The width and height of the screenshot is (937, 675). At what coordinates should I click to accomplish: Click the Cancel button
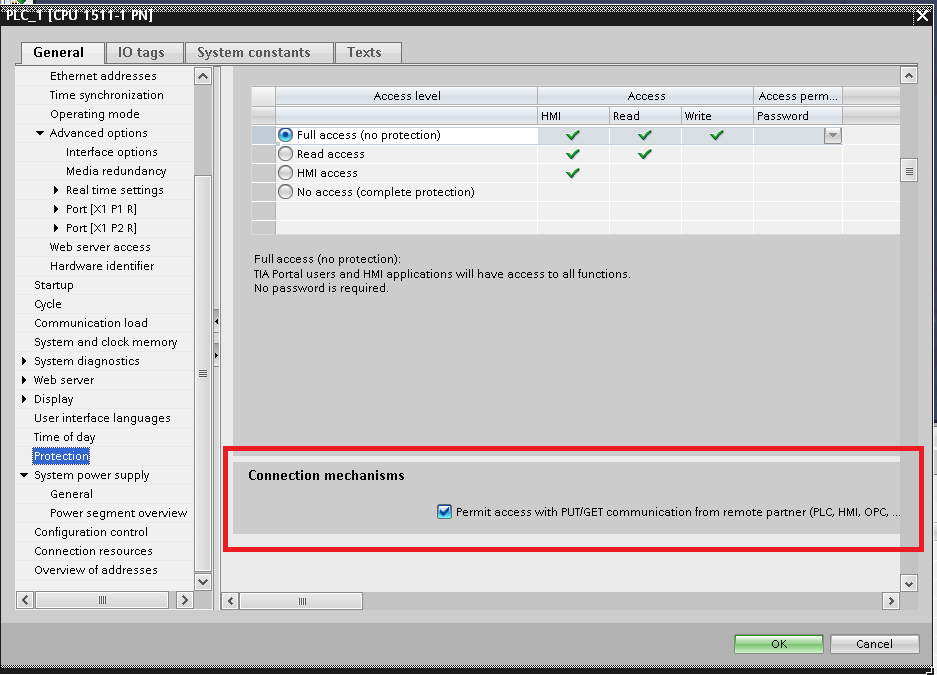point(874,644)
